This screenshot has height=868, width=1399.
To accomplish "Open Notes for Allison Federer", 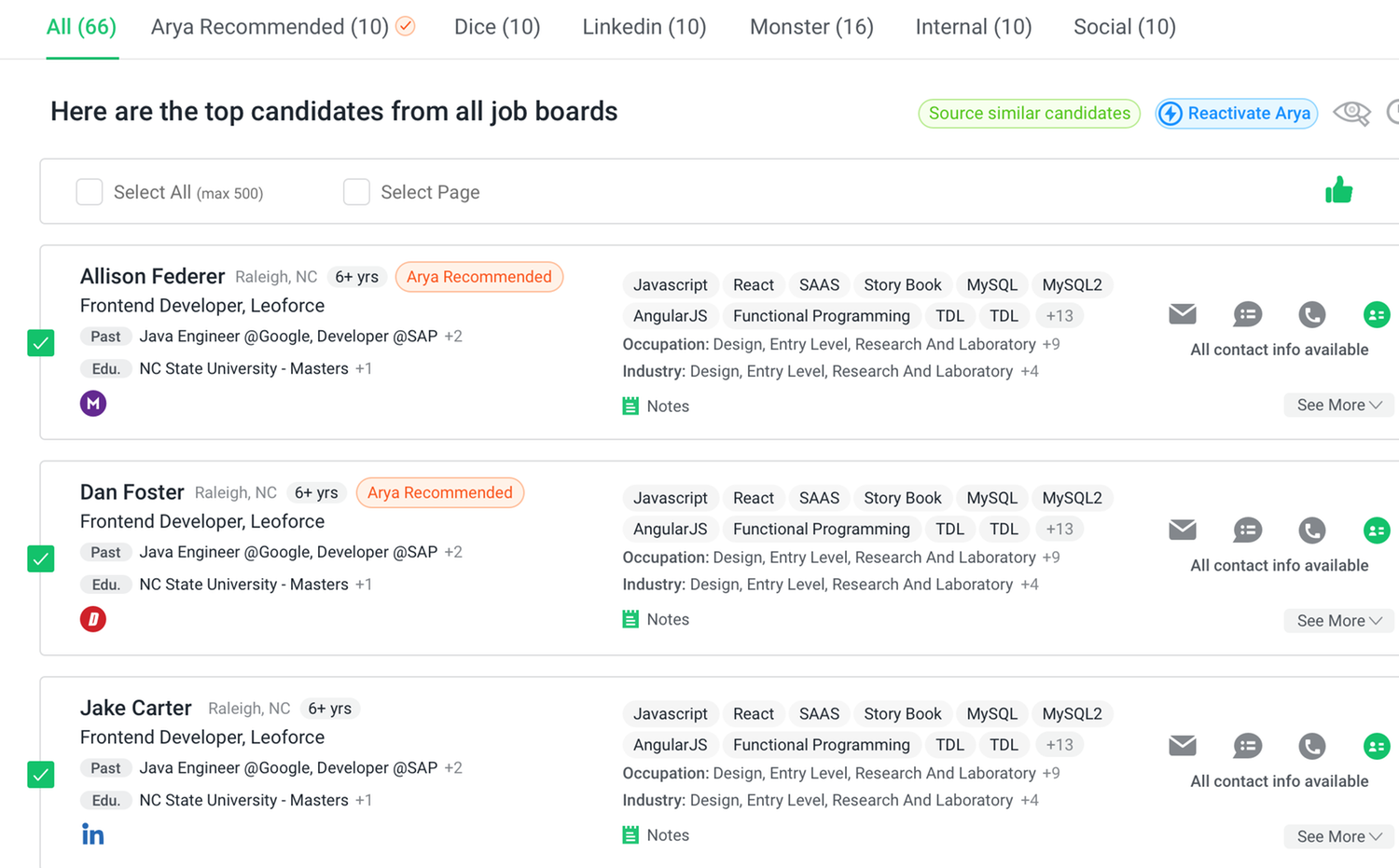I will pos(656,406).
